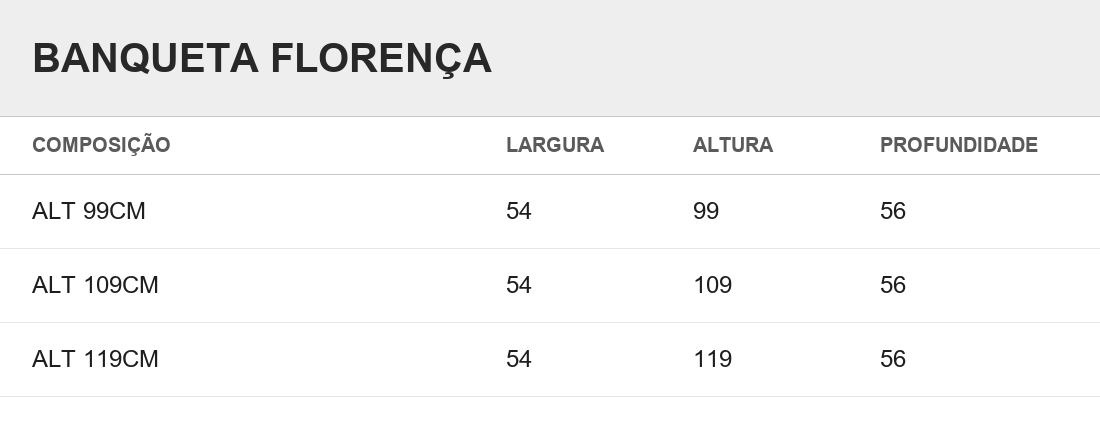Select the ALT 109CM row label
This screenshot has height=428, width=1100.
click(x=95, y=285)
